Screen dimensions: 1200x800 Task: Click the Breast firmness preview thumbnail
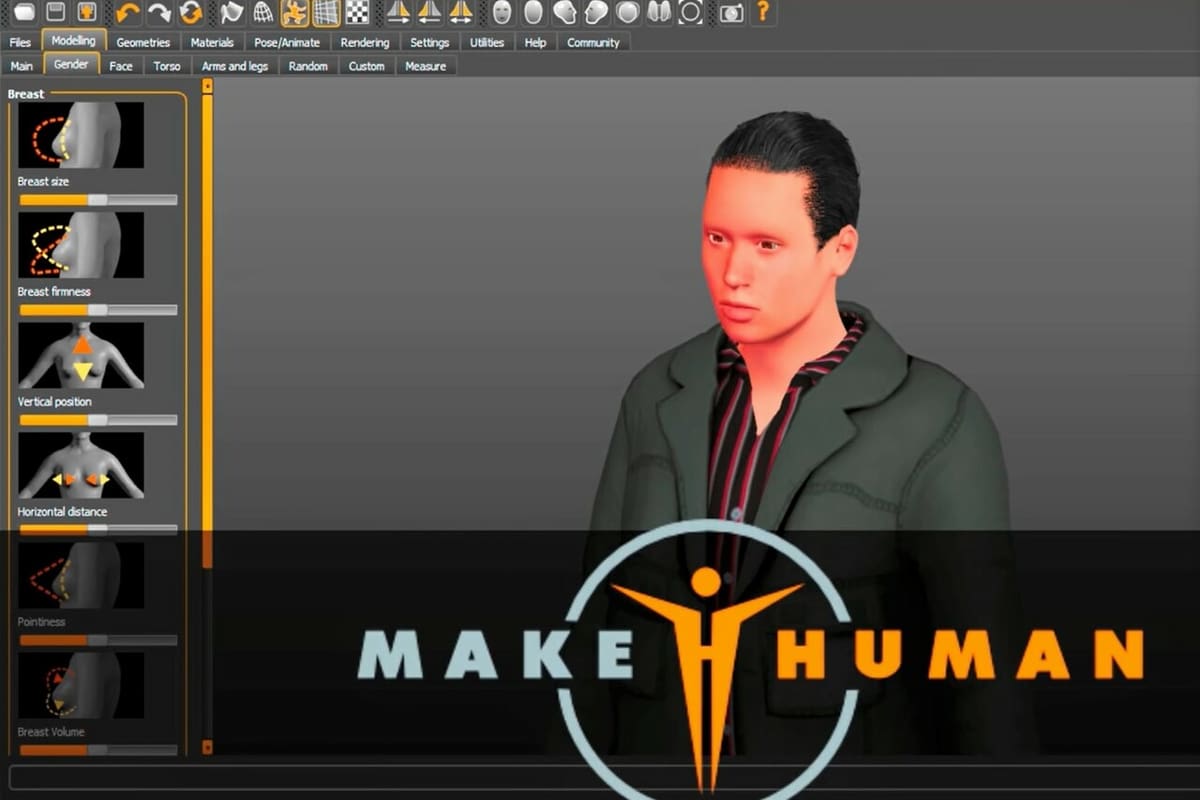pyautogui.click(x=81, y=245)
